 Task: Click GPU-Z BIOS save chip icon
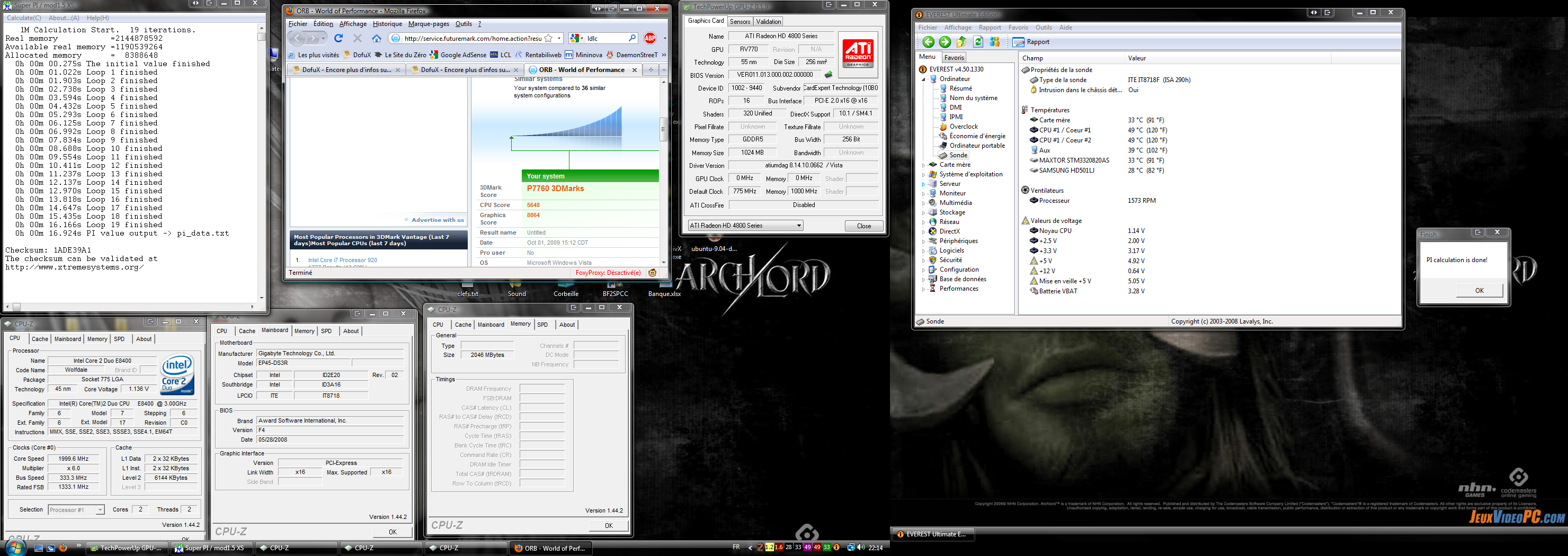coord(828,75)
